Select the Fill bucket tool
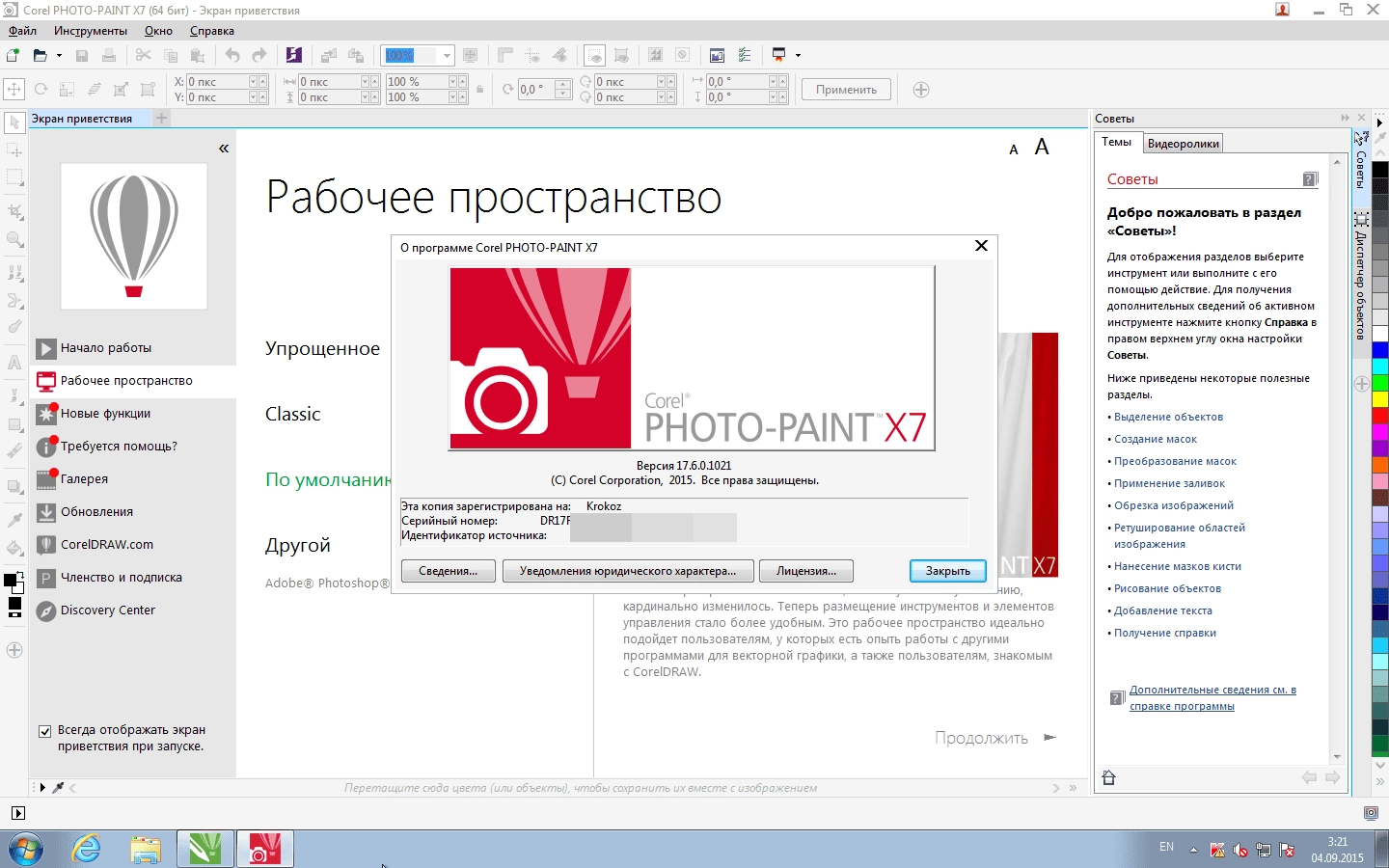The height and width of the screenshot is (868, 1389). [14, 548]
